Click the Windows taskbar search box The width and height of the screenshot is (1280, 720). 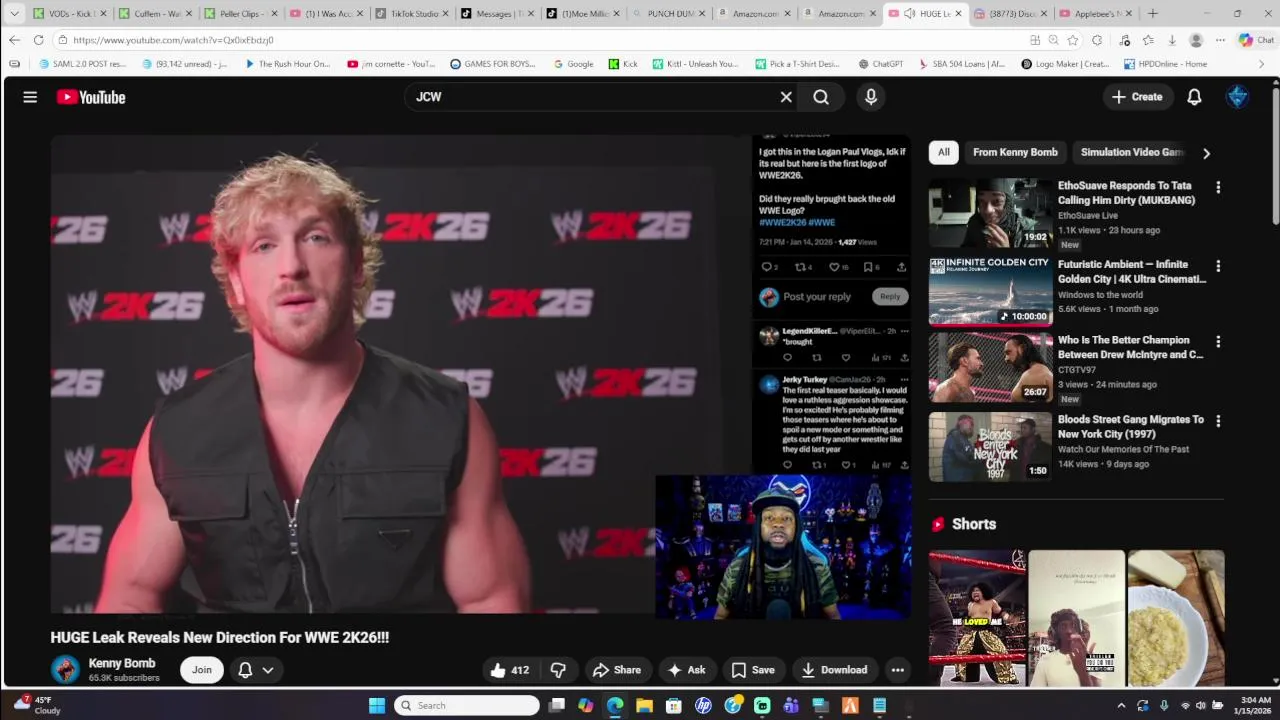(466, 705)
